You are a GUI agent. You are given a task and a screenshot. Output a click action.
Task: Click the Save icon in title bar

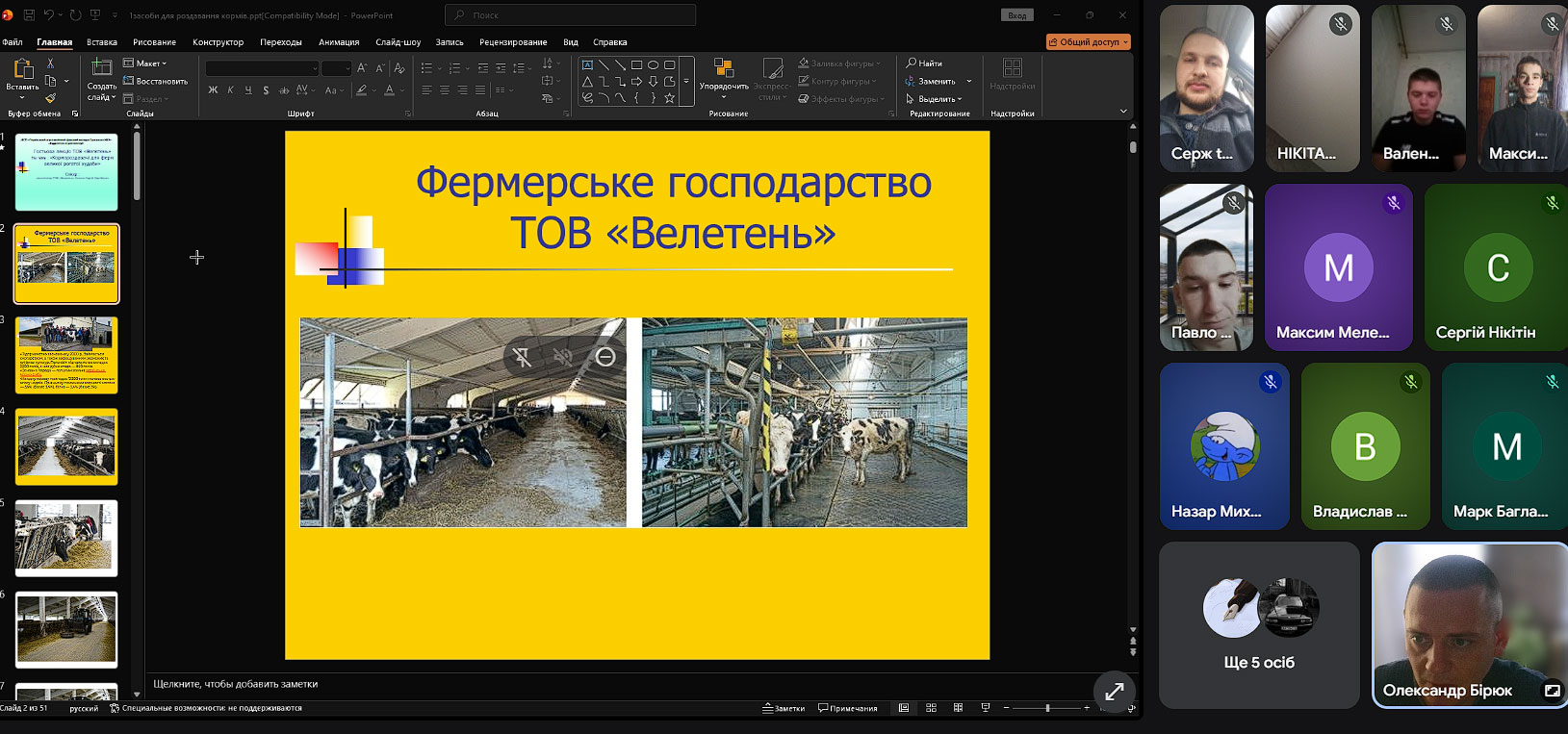(x=29, y=15)
